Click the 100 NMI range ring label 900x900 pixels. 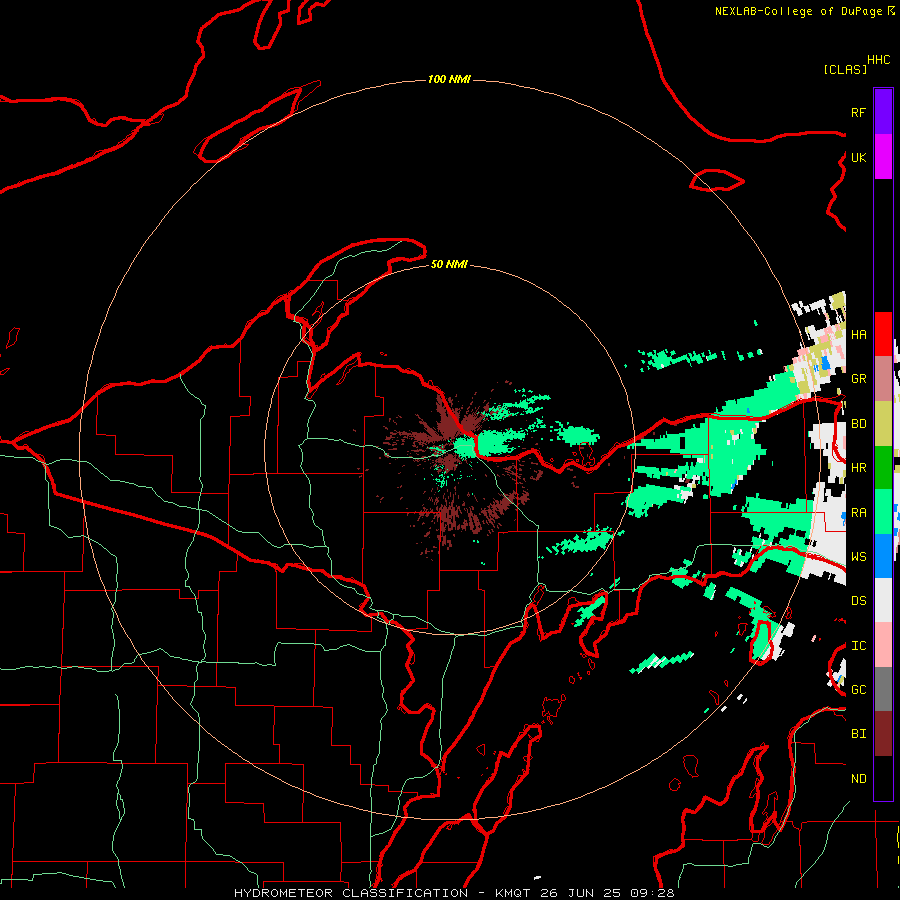pos(449,79)
